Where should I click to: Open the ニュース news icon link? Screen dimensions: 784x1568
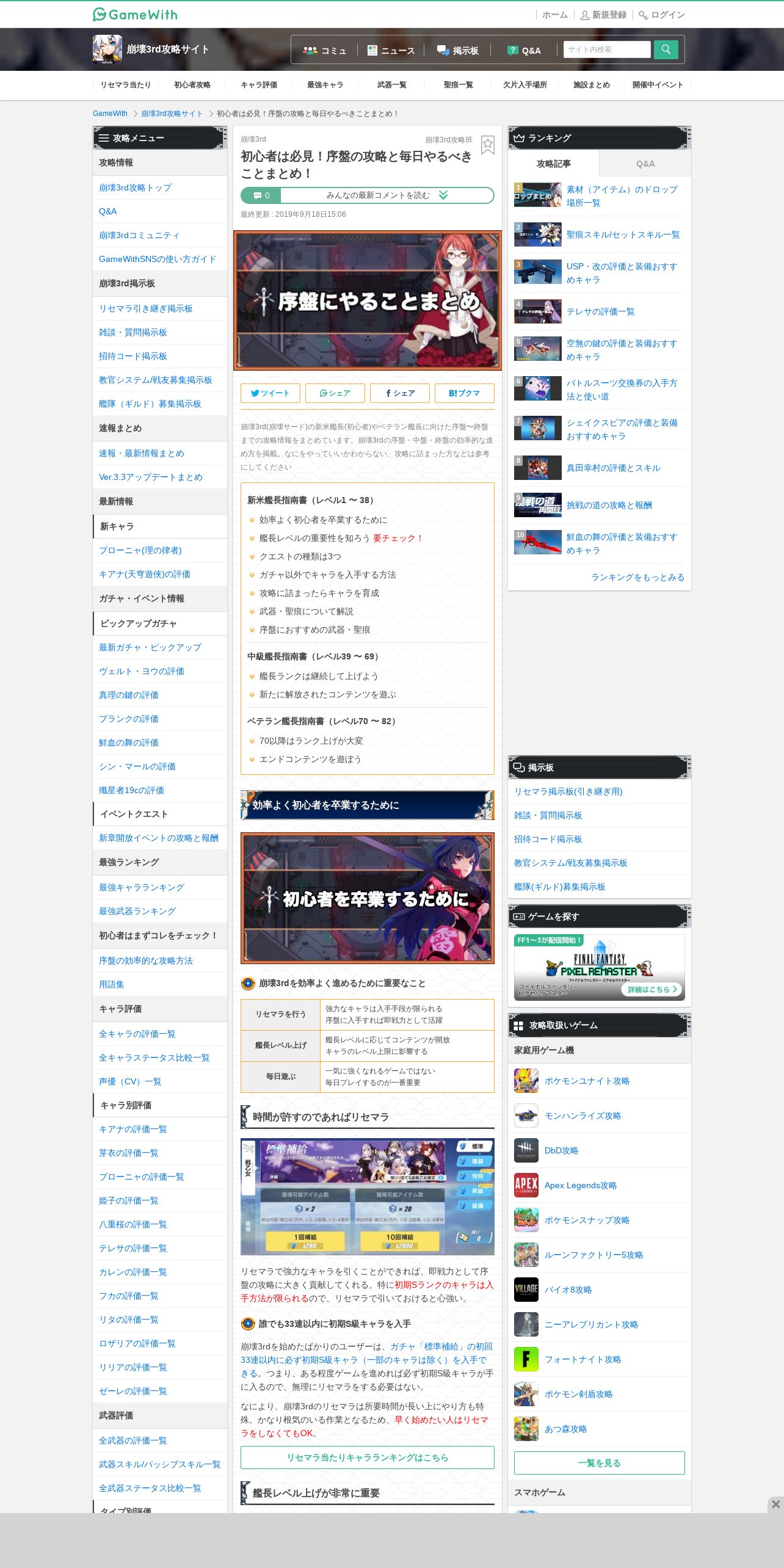point(391,50)
